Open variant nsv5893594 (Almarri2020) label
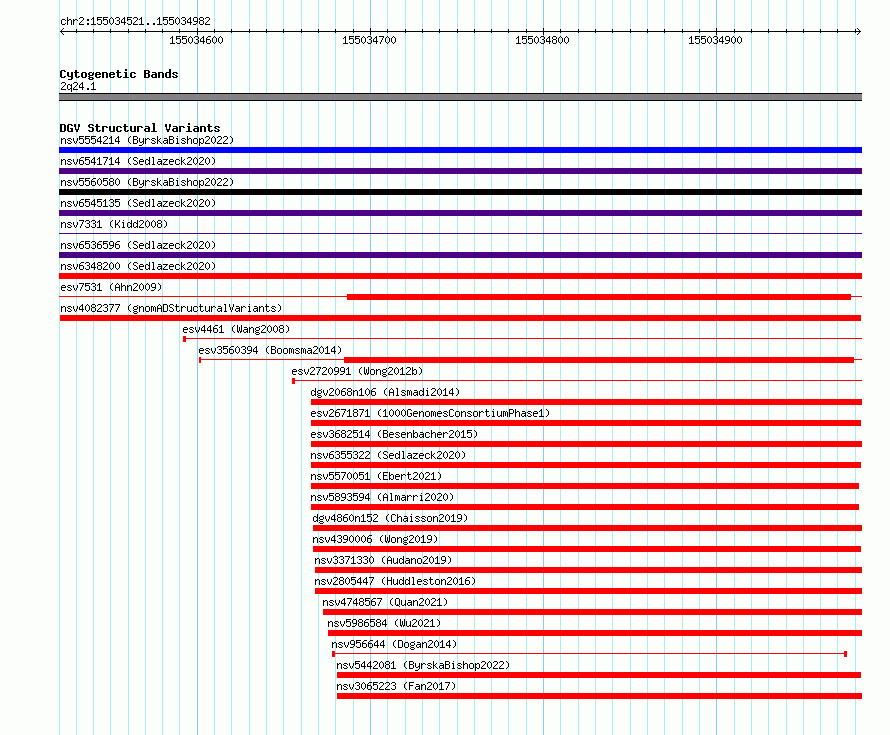This screenshot has width=890, height=735. pos(383,497)
